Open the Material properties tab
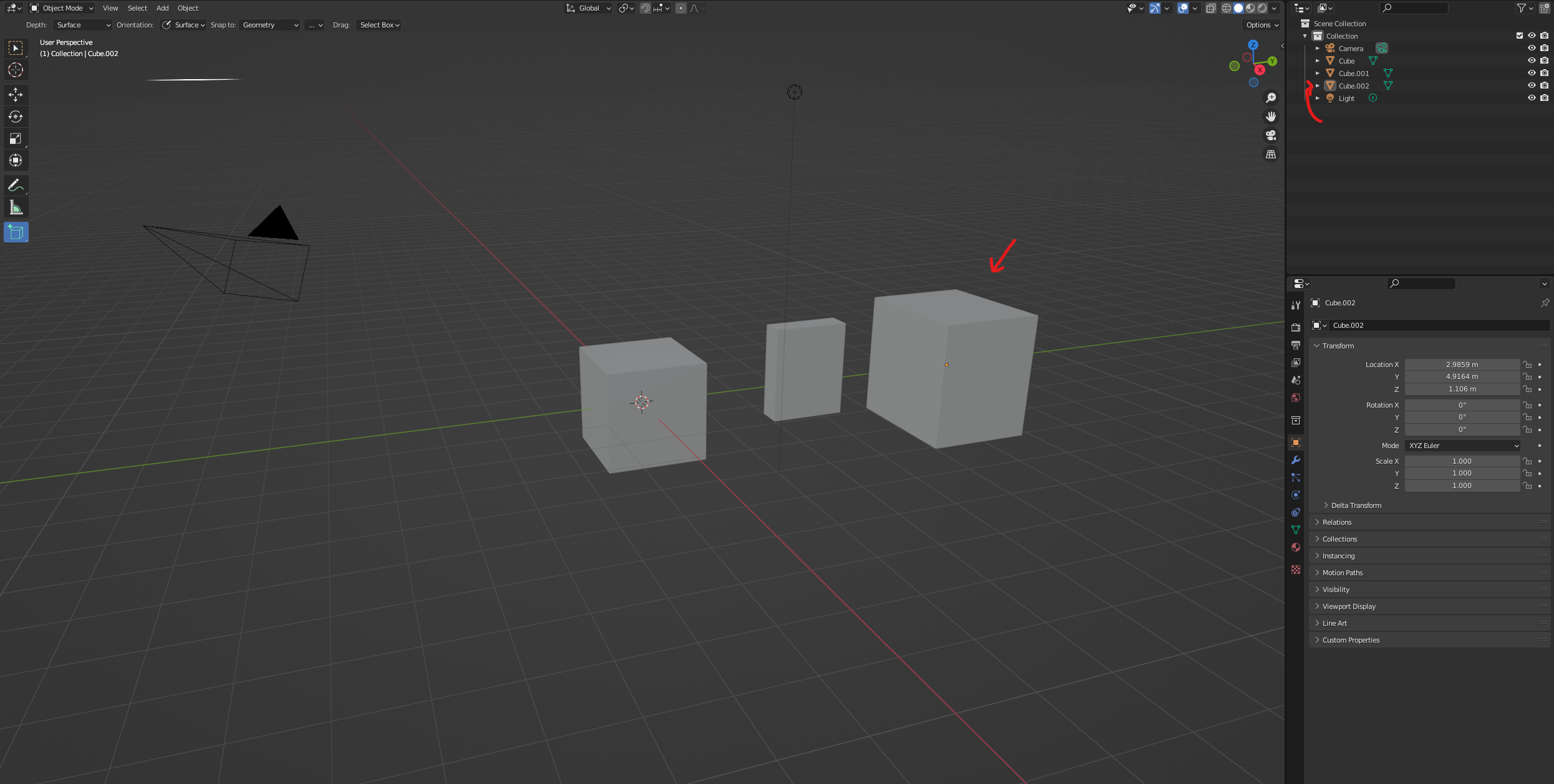1554x784 pixels. click(x=1296, y=547)
